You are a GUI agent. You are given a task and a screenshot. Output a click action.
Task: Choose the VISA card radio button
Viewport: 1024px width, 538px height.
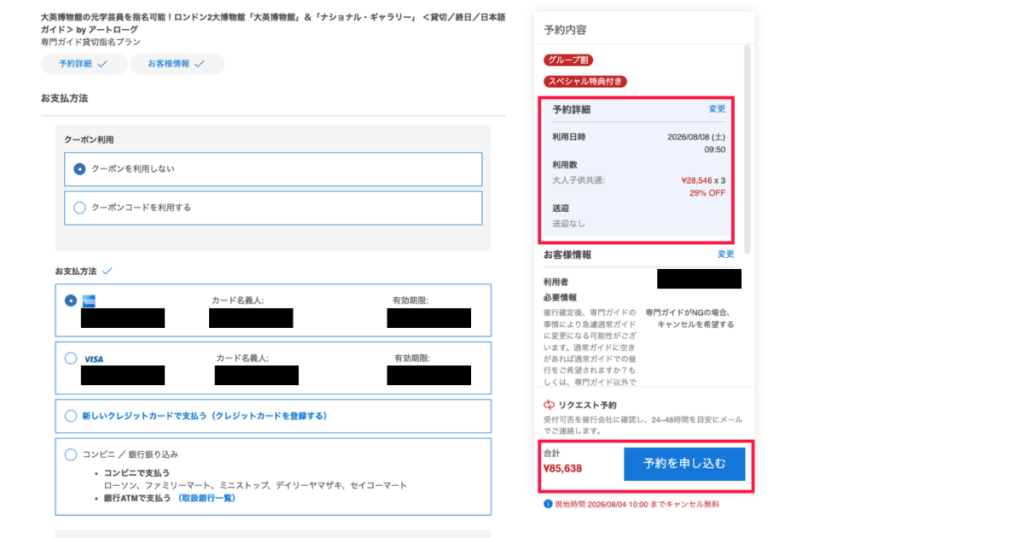[x=71, y=358]
